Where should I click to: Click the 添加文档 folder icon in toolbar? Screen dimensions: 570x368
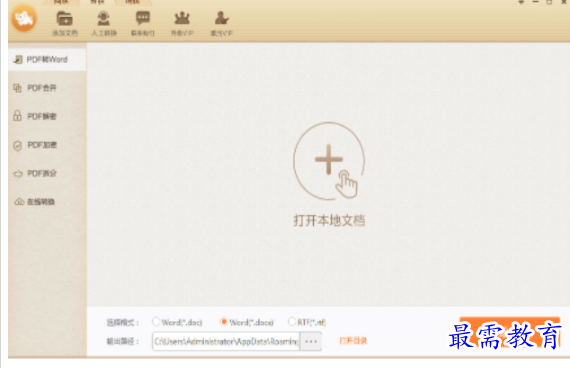64,19
